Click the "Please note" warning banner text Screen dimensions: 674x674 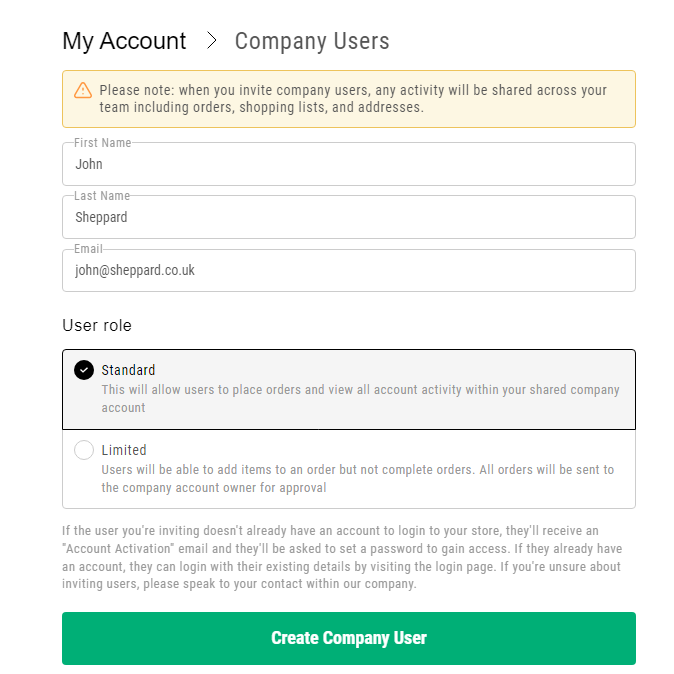[x=353, y=98]
